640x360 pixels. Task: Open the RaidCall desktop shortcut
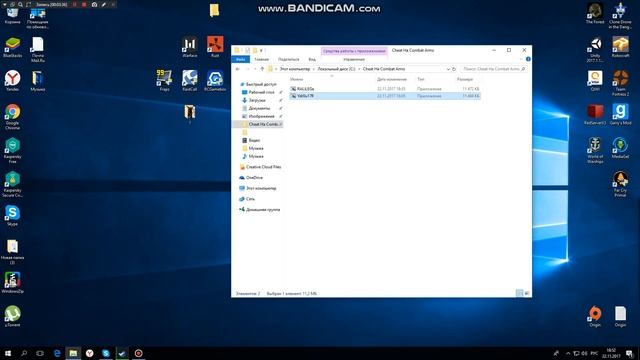tap(189, 80)
